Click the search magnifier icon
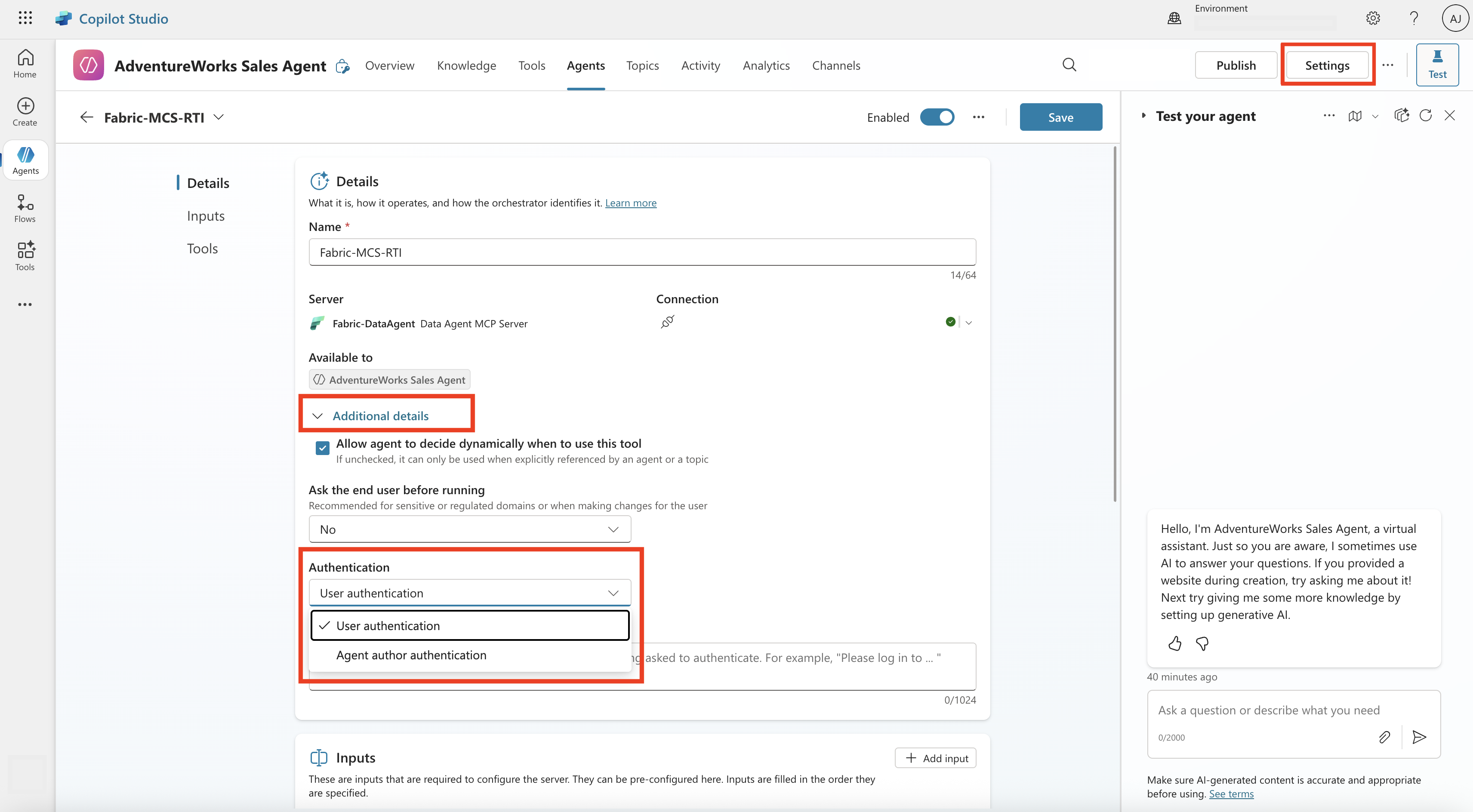 [x=1069, y=65]
